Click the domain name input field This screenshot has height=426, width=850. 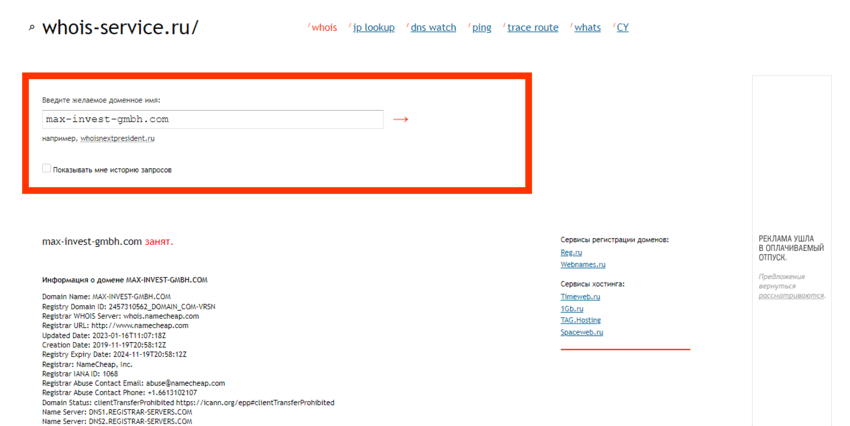click(x=212, y=119)
